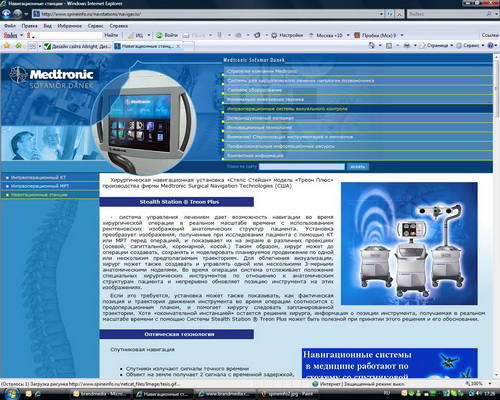Open the Windows Start orb
The image size is (500, 400).
12,393
